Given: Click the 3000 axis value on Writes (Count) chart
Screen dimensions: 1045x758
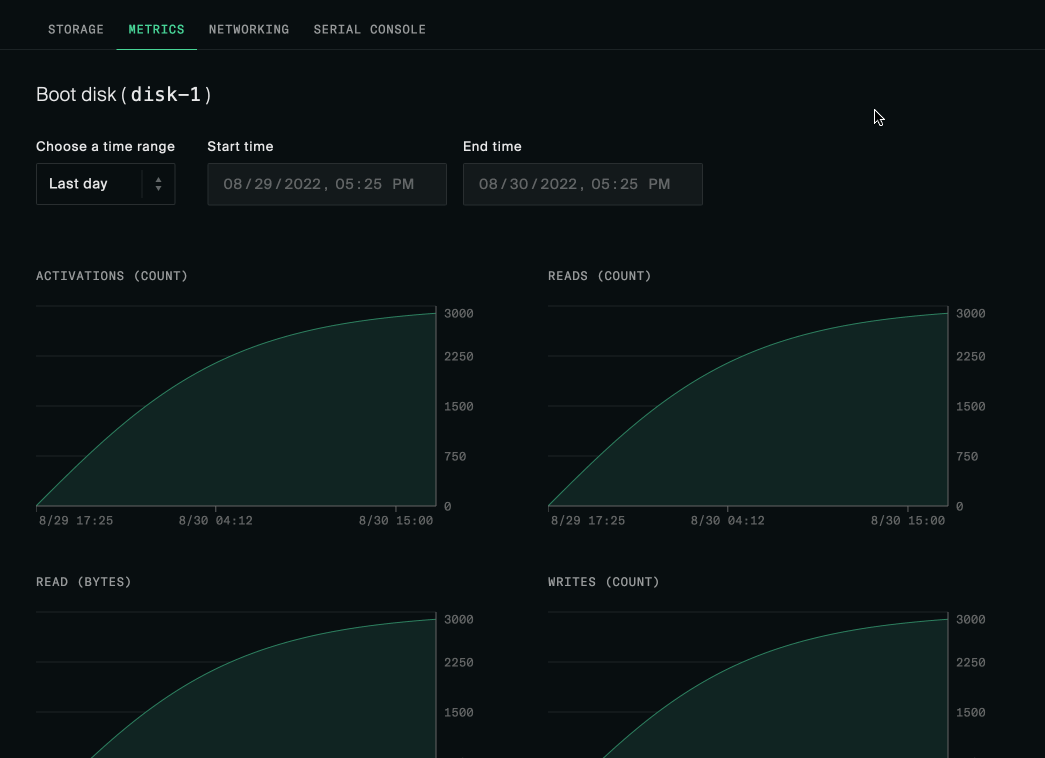Looking at the screenshot, I should [970, 619].
